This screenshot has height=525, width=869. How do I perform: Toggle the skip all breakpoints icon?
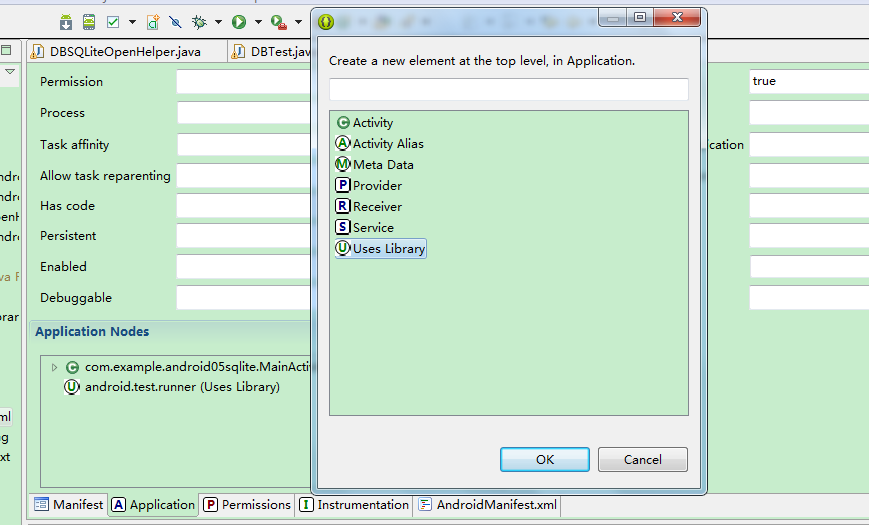point(175,22)
